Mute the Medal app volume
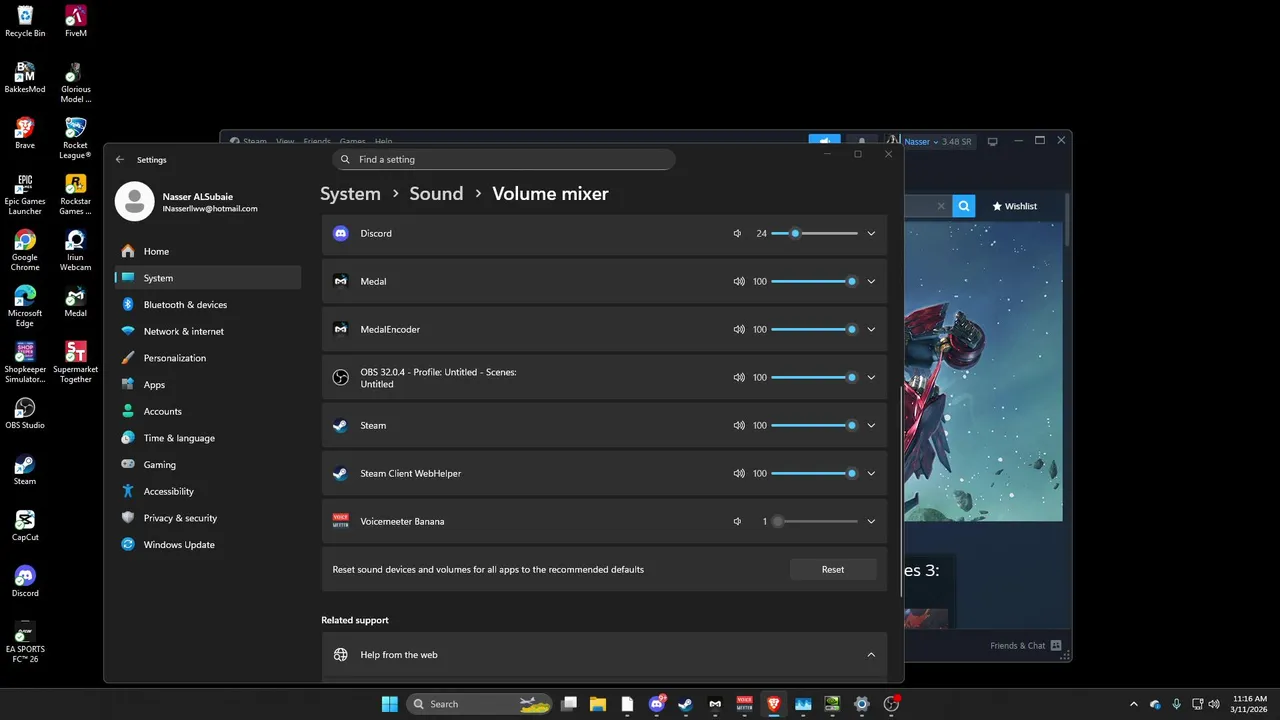This screenshot has width=1280, height=720. pos(739,281)
